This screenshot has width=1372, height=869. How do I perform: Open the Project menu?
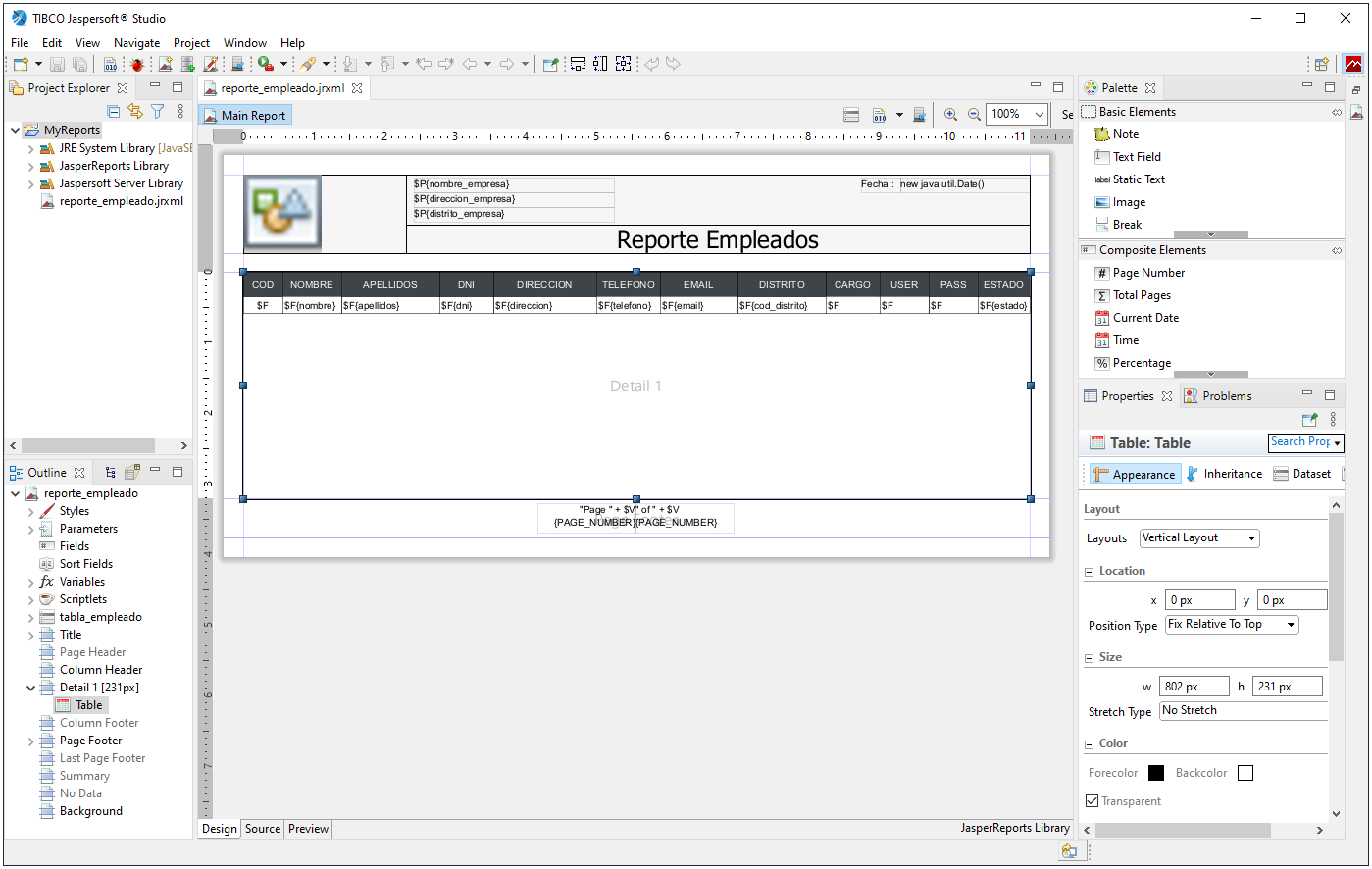point(191,43)
